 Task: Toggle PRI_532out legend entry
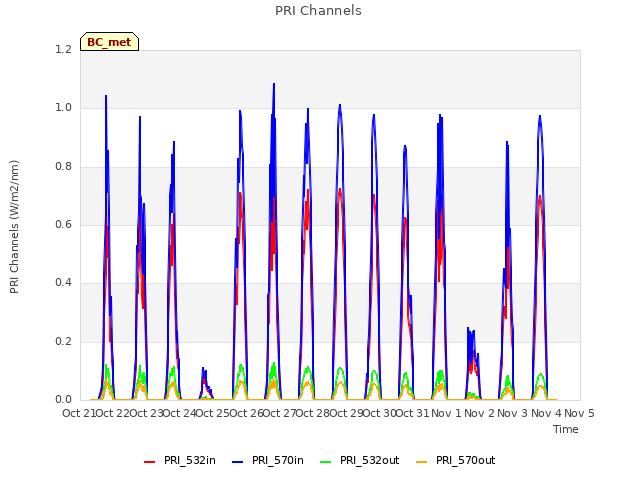tap(360, 460)
